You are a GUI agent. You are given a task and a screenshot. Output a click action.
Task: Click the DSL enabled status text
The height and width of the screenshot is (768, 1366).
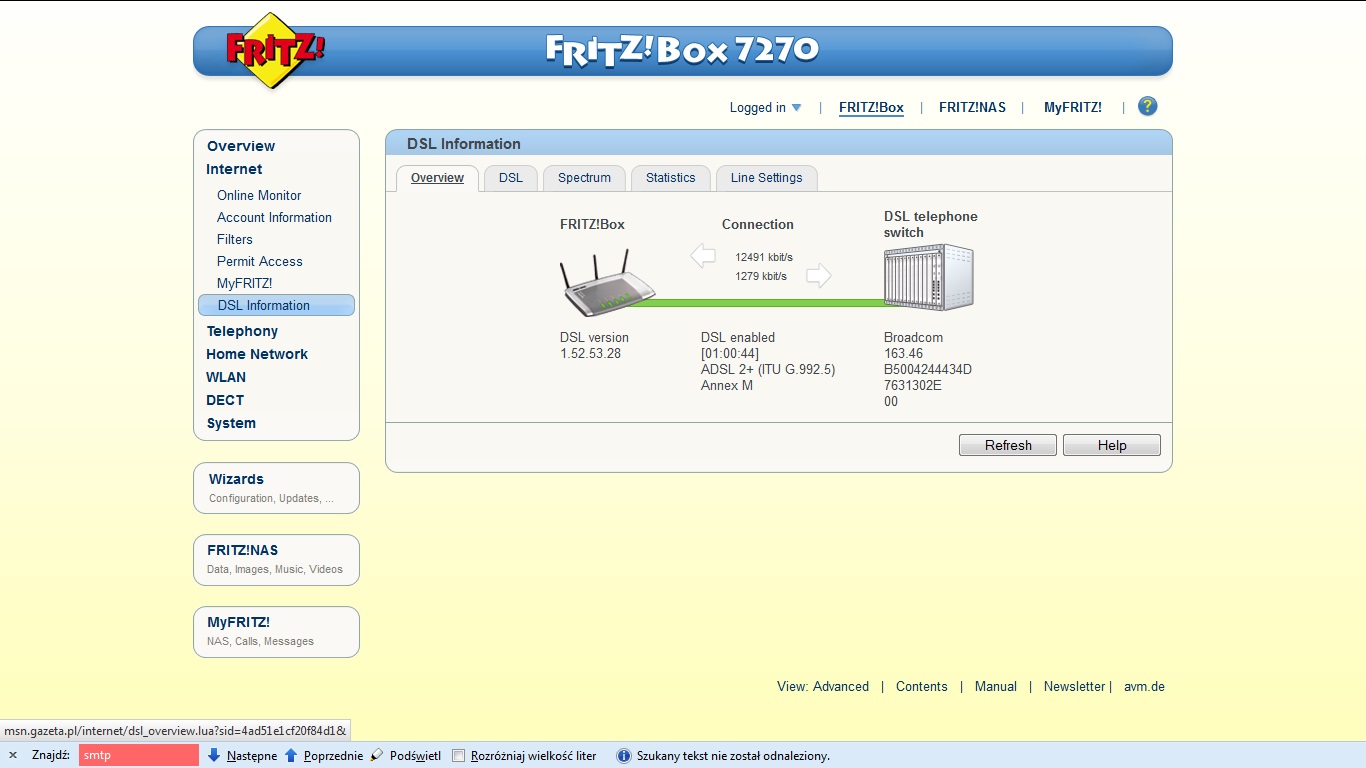pyautogui.click(x=738, y=337)
